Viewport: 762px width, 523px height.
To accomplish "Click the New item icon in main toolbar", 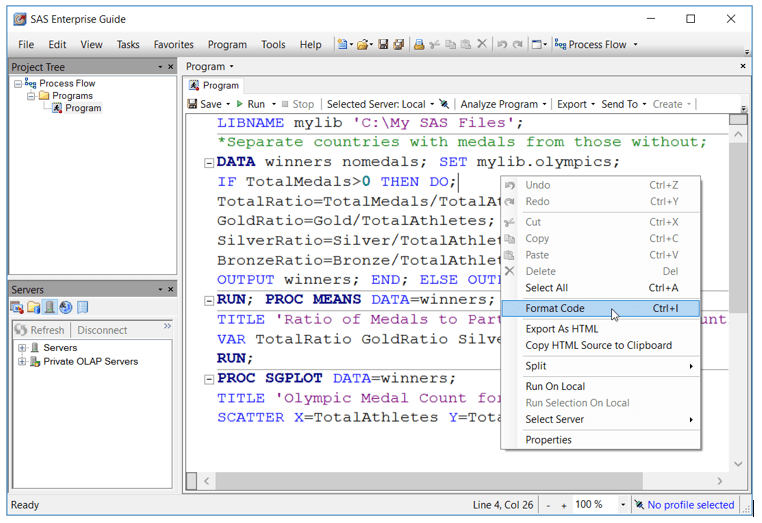I will pos(342,44).
